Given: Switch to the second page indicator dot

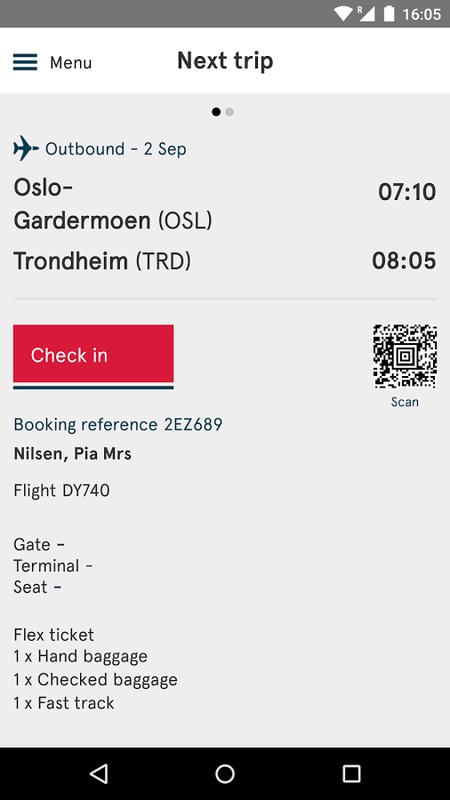Looking at the screenshot, I should coord(230,112).
